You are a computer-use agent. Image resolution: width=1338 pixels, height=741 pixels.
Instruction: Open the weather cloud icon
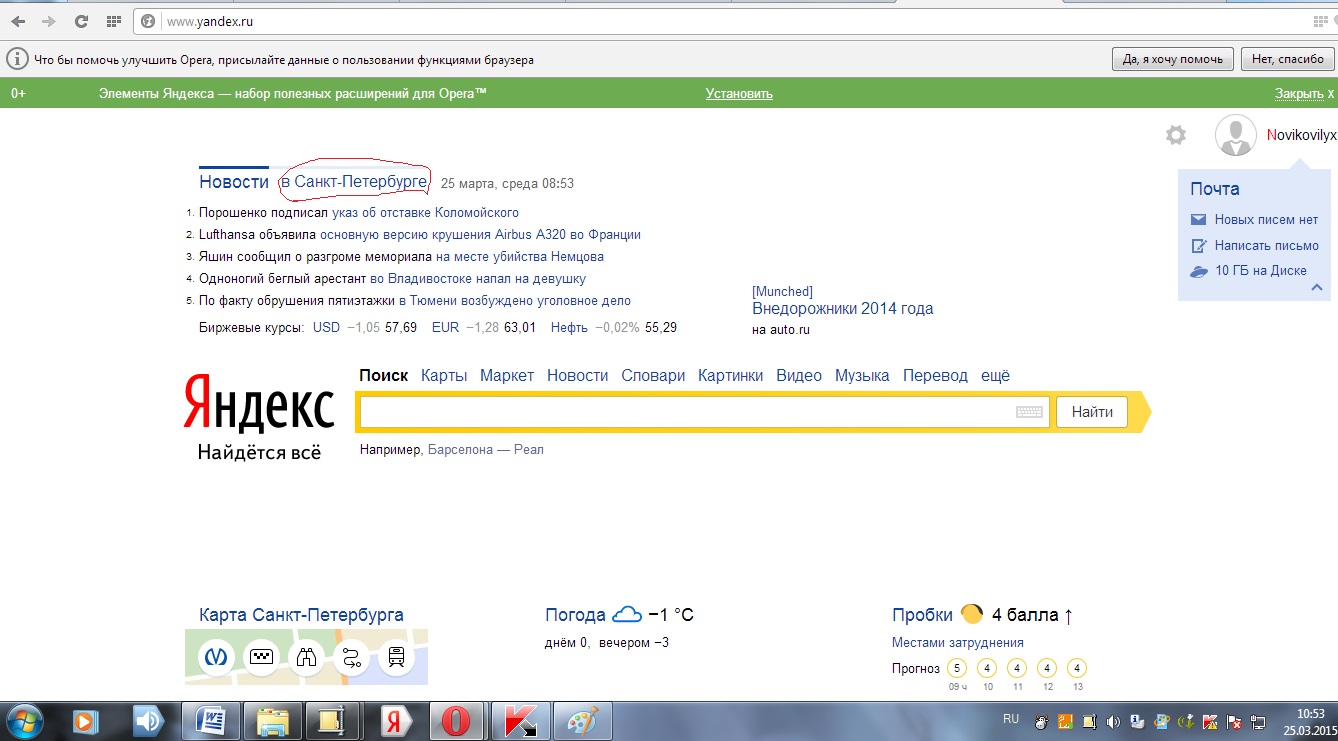627,614
